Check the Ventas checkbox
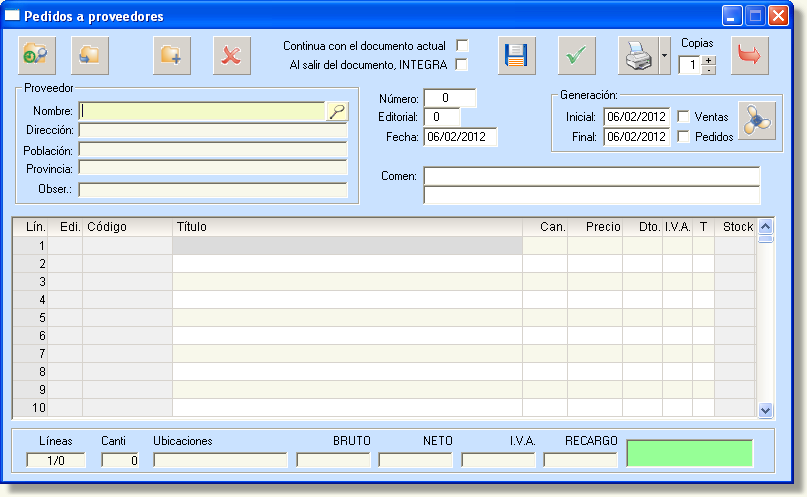The width and height of the screenshot is (807, 497). coord(684,117)
